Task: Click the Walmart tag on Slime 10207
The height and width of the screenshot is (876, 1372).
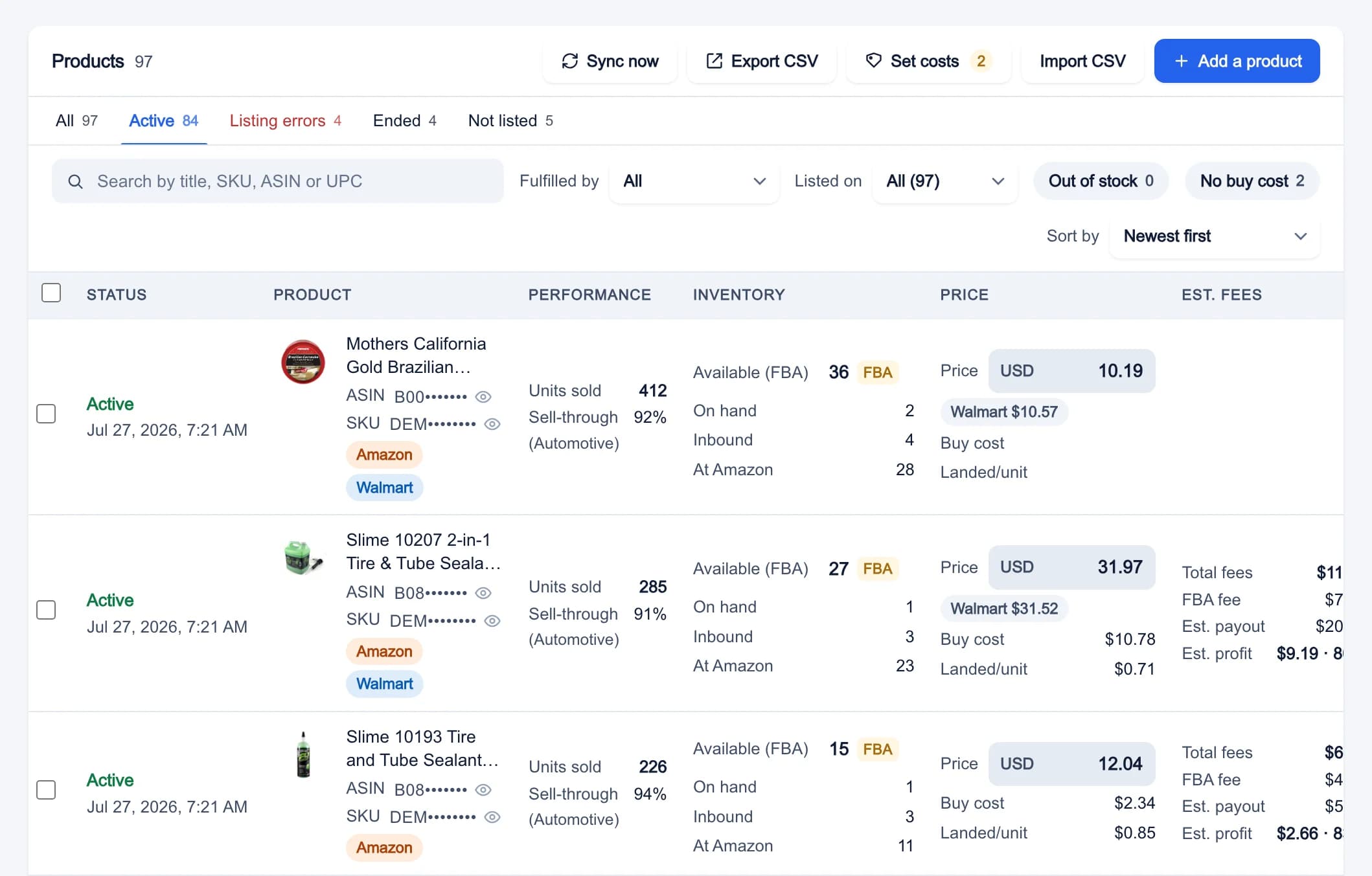Action: pos(384,684)
